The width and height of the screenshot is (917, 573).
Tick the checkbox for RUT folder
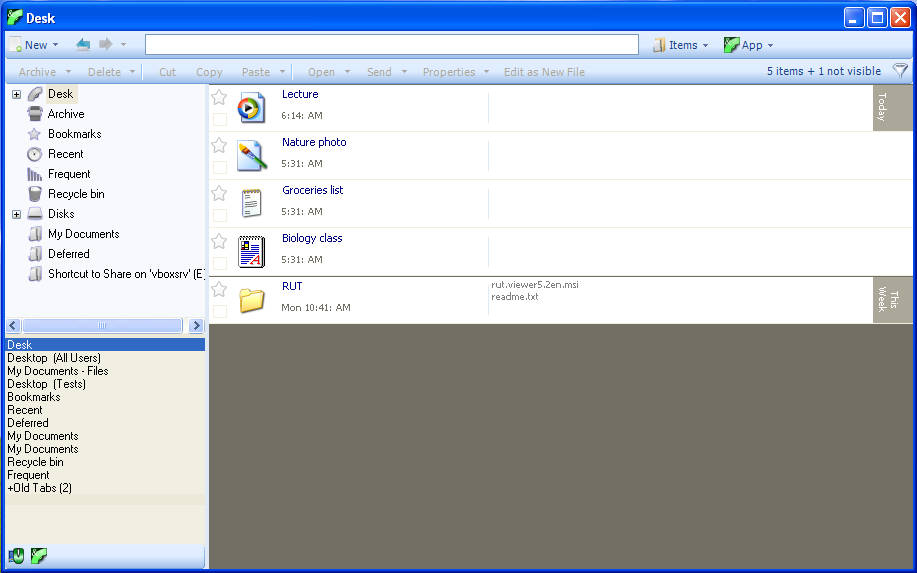point(220,311)
